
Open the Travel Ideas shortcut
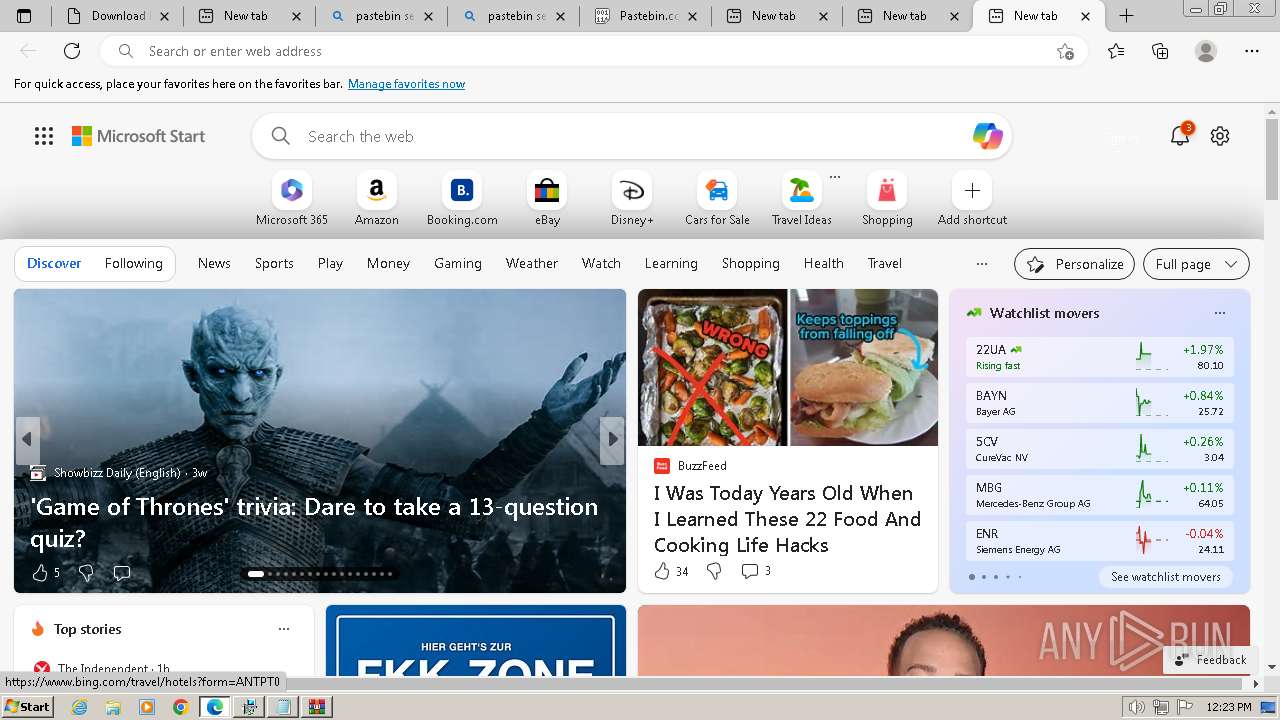pyautogui.click(x=801, y=199)
